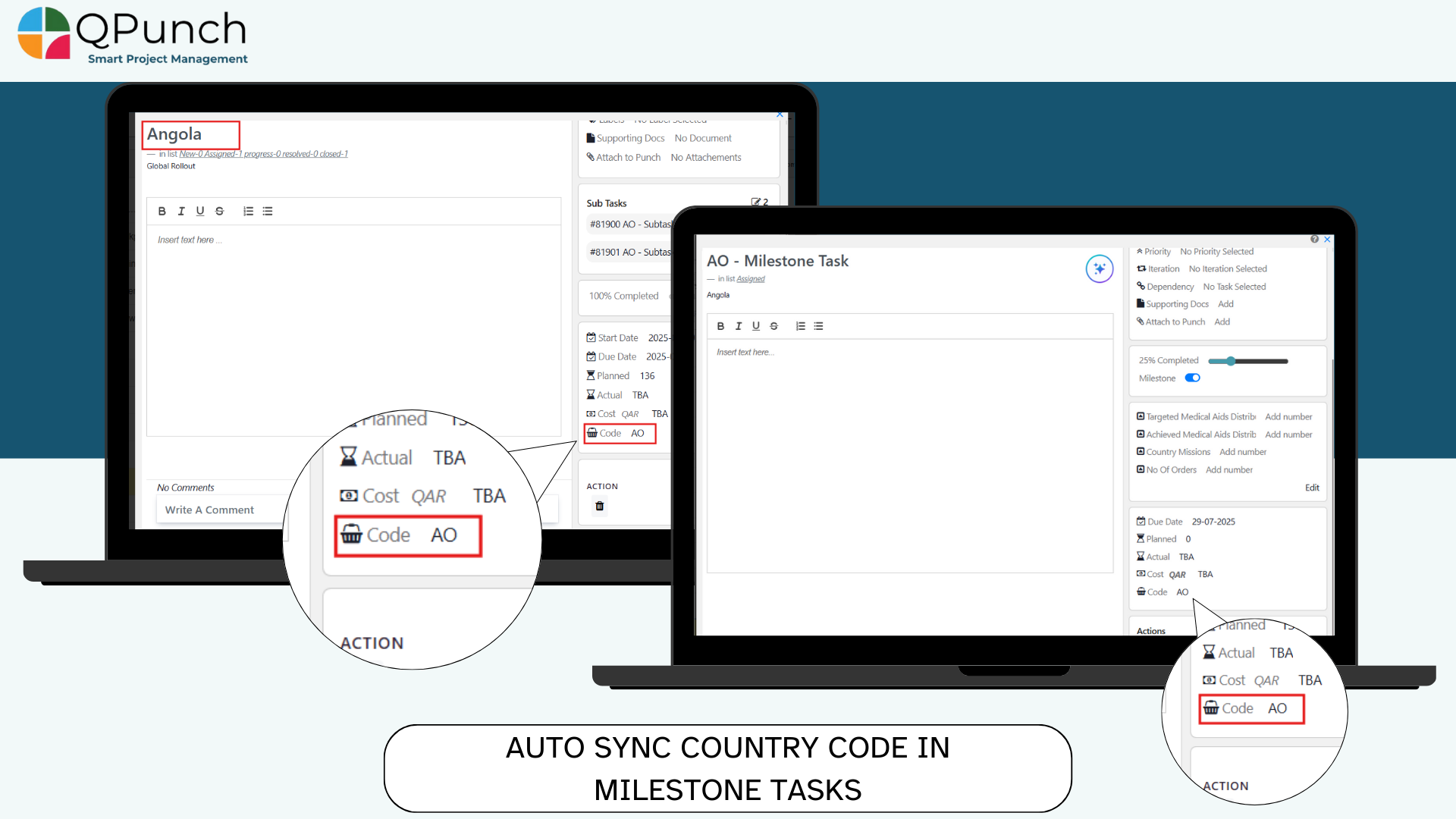1456x819 pixels.
Task: Click italic in Milestone Task editor
Action: tap(738, 326)
